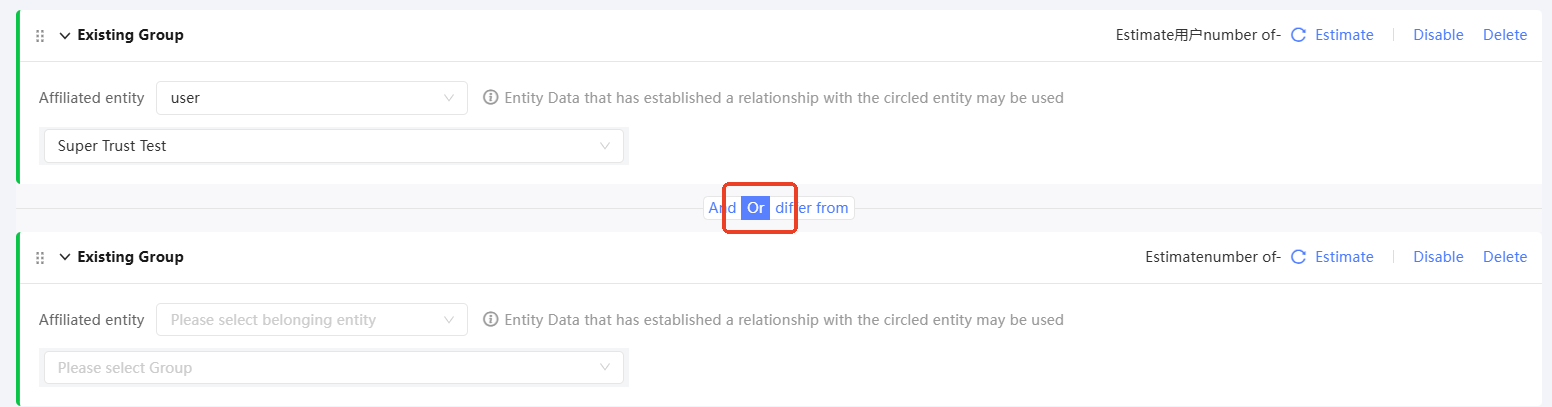Click the drag handle of the first Existing Group

tap(40, 36)
